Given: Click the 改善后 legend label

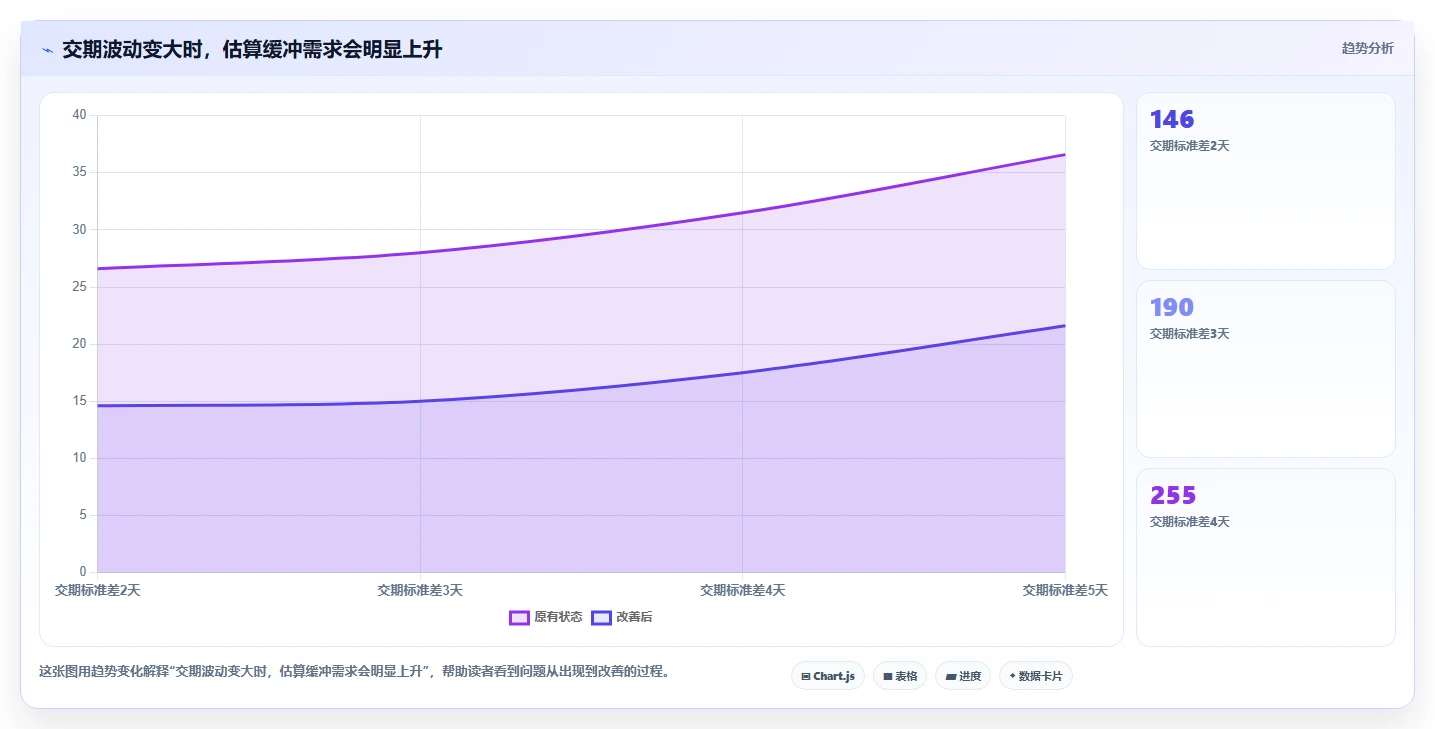Looking at the screenshot, I should (x=634, y=617).
